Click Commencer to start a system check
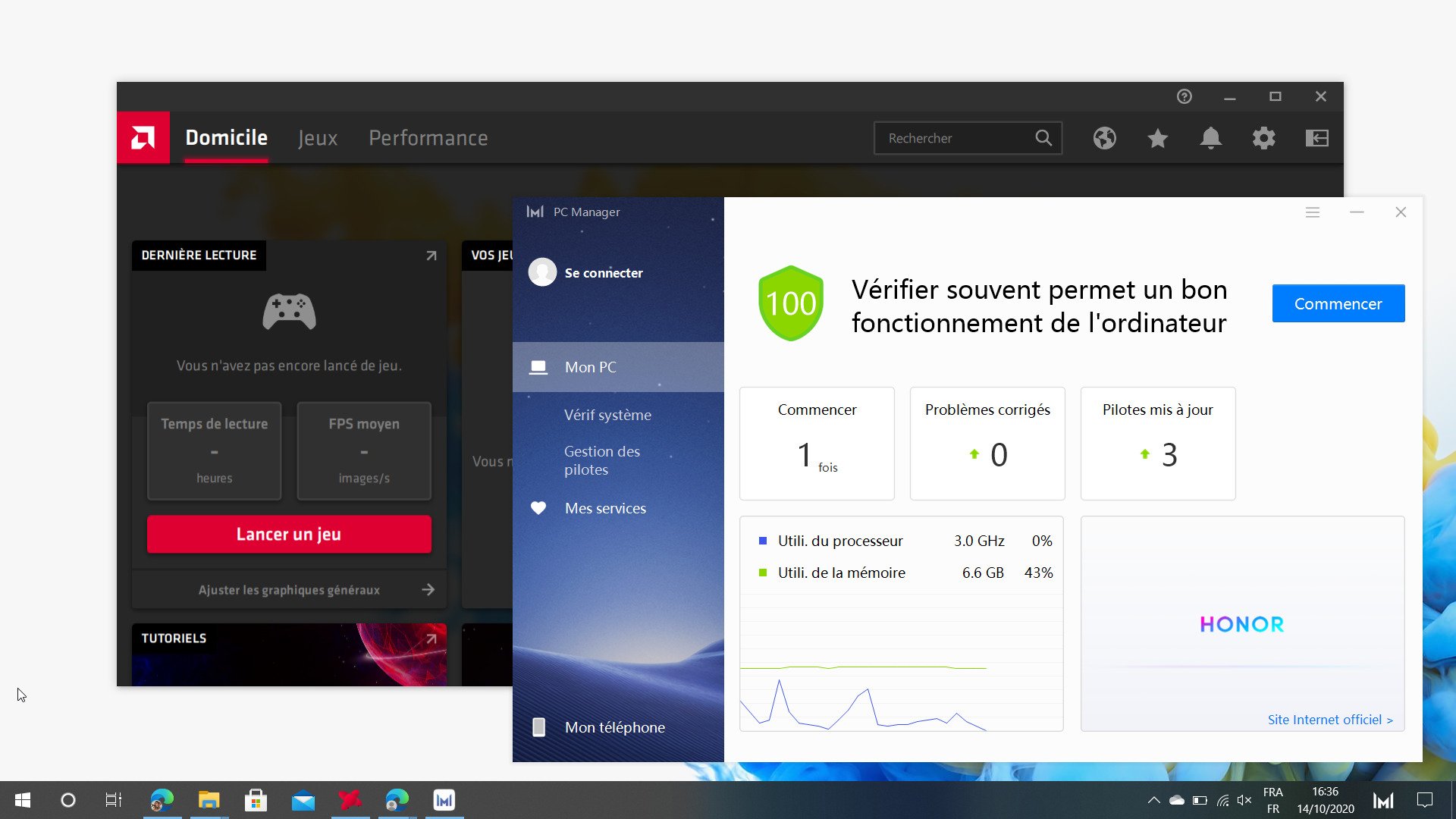Screen dimensions: 1456x819 [1338, 303]
